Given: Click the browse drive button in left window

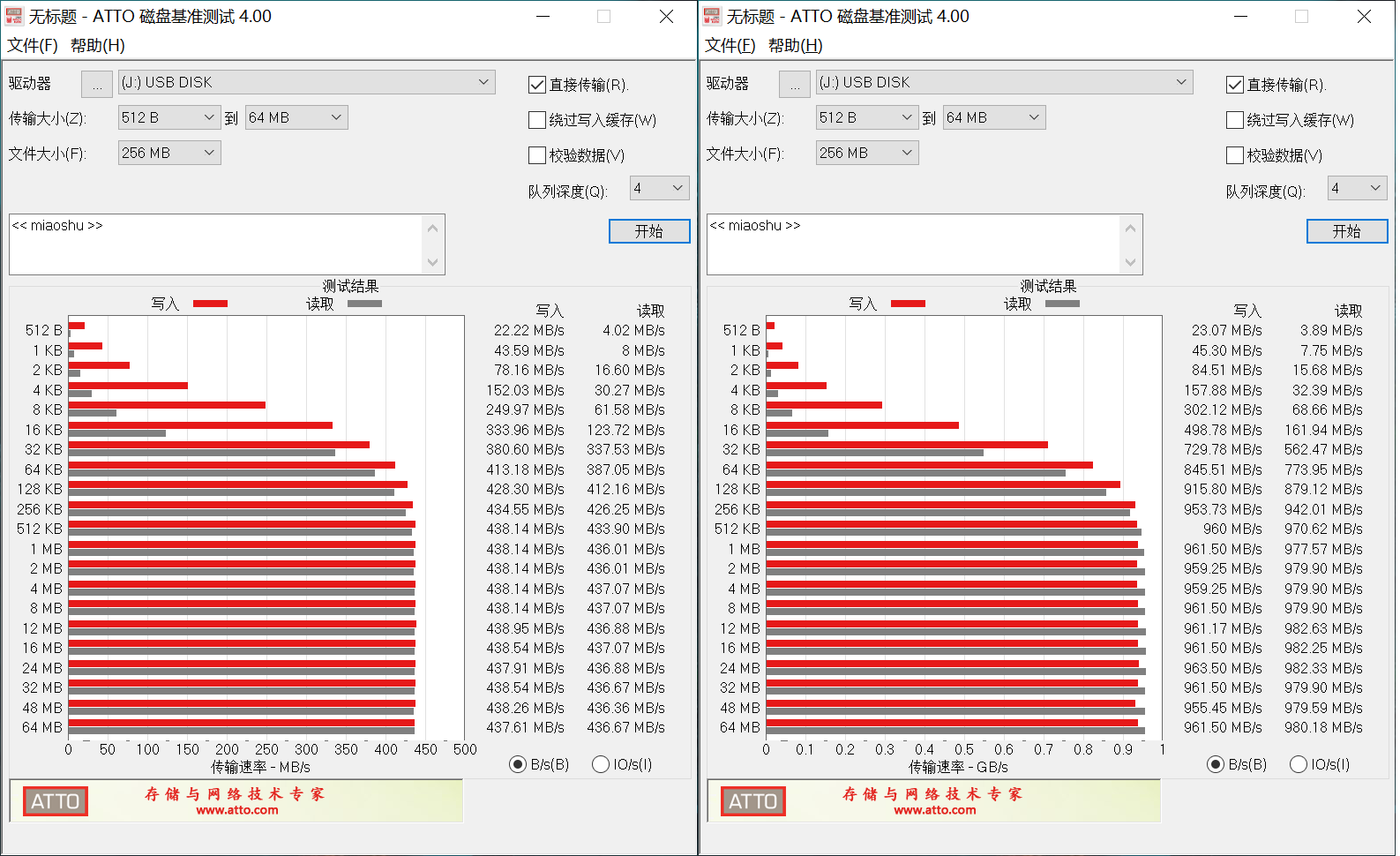Looking at the screenshot, I should [97, 84].
